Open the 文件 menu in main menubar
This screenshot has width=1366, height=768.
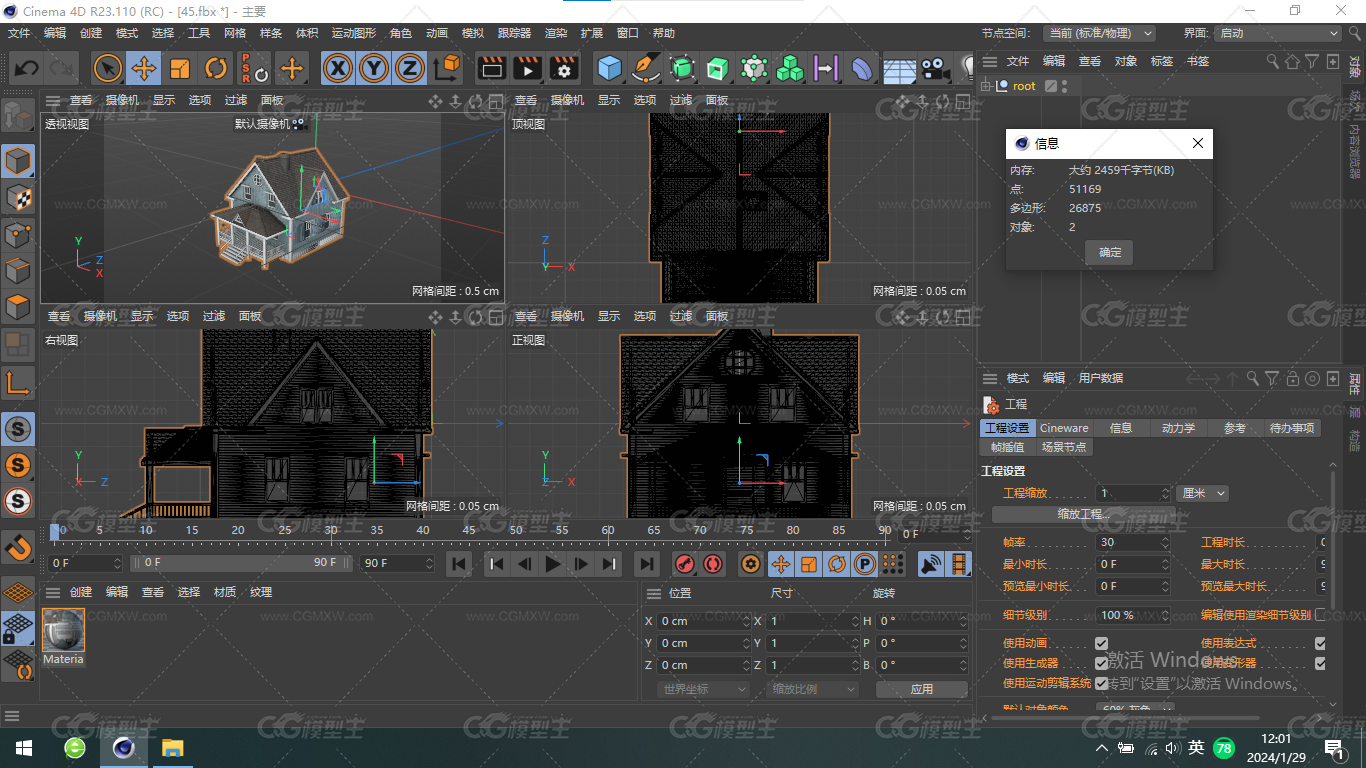[x=19, y=33]
